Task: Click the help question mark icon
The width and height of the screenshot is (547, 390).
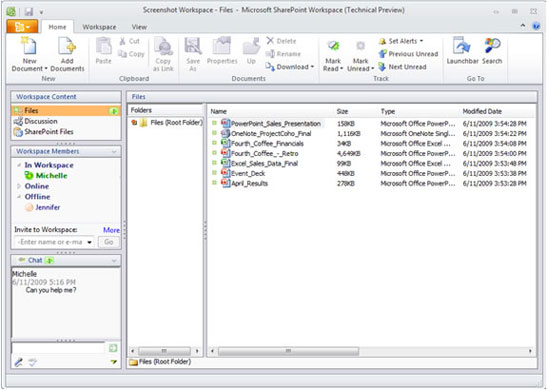Action: [x=536, y=26]
